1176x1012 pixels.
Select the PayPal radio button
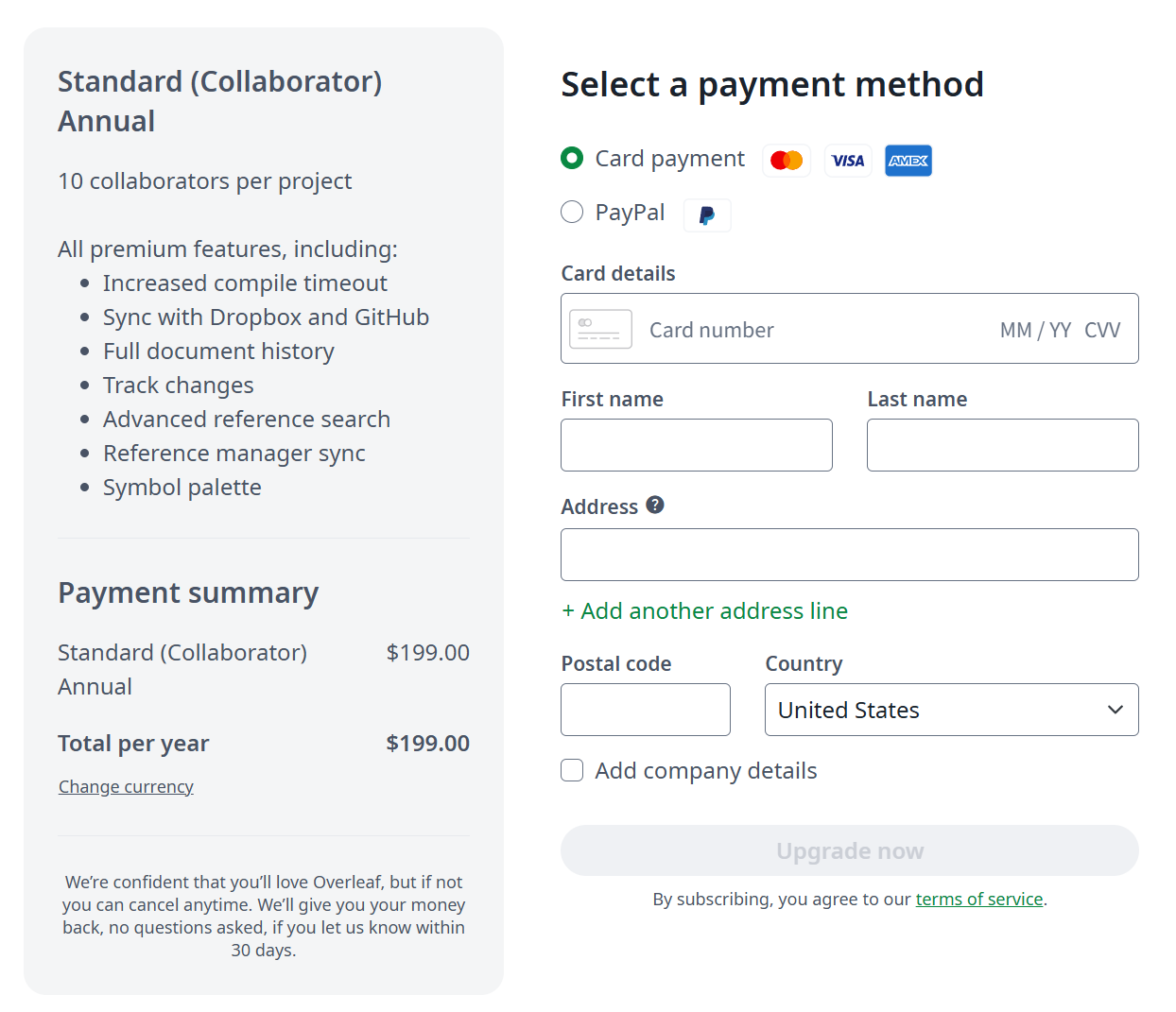coord(572,212)
